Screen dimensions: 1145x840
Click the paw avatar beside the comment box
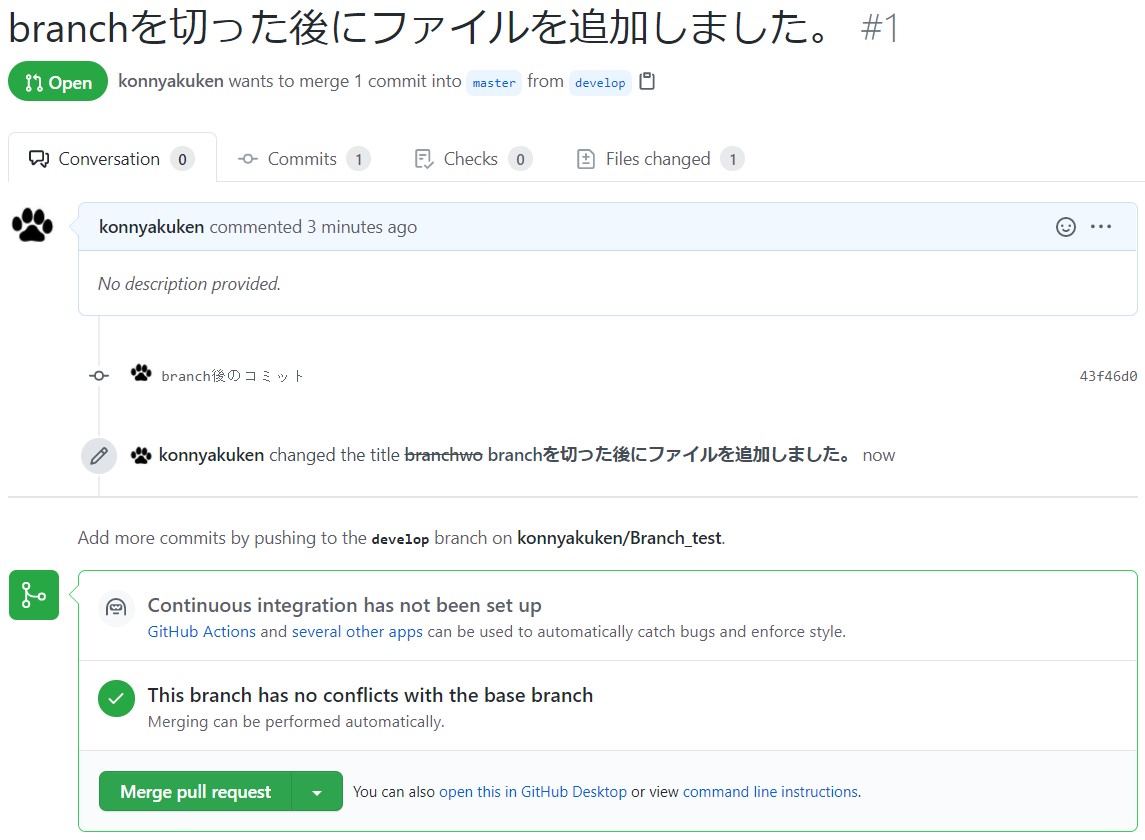33,225
